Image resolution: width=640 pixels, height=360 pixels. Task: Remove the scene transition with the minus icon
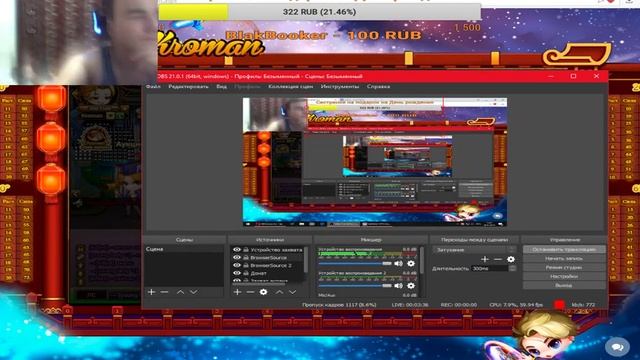click(x=498, y=259)
